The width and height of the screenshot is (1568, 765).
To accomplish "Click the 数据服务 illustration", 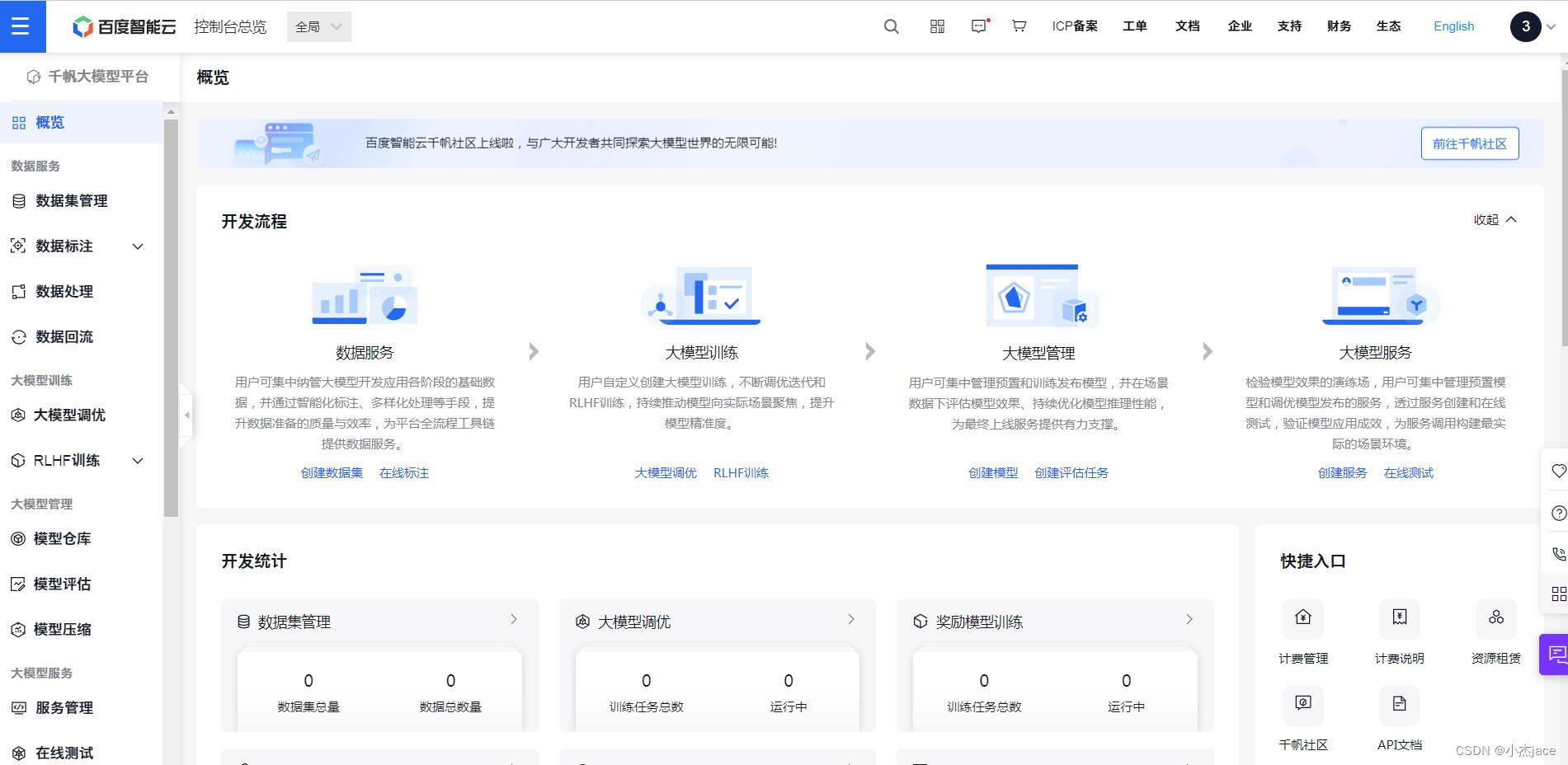I will point(365,294).
